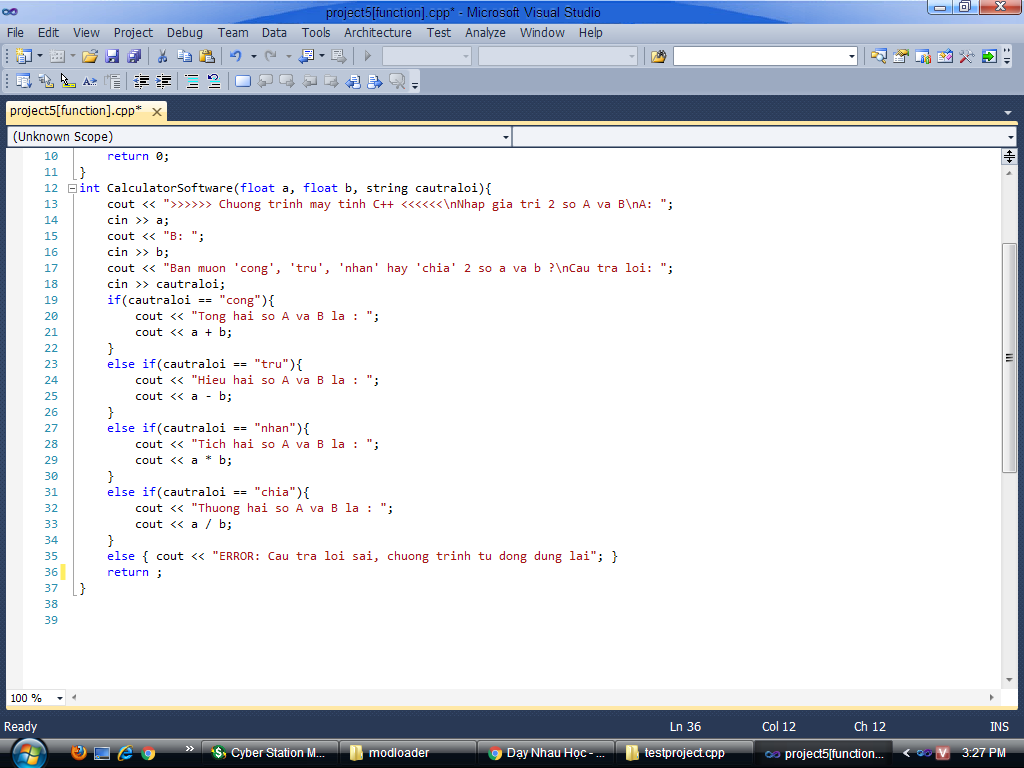This screenshot has height=768, width=1024.
Task: Click the Save All icon
Action: (x=135, y=57)
